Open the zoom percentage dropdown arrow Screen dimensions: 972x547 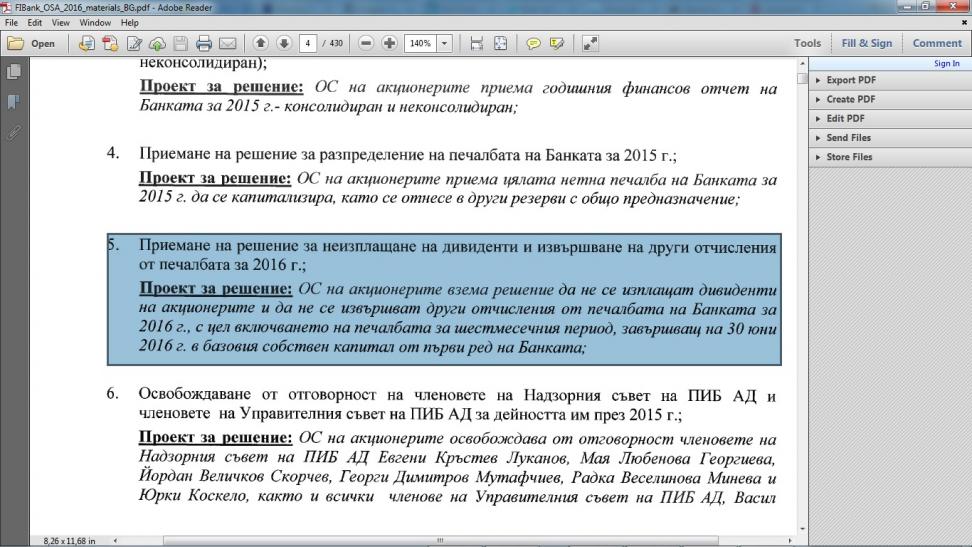(x=444, y=43)
